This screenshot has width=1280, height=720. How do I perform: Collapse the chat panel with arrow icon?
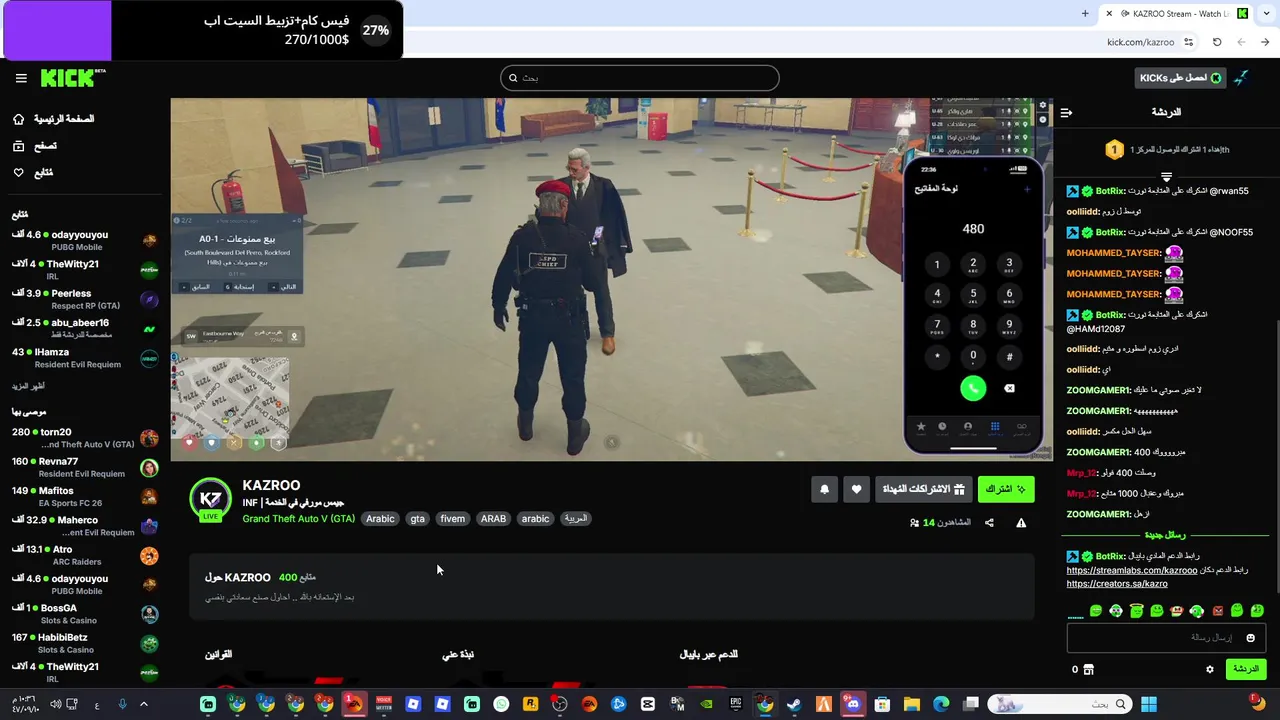(x=1066, y=113)
